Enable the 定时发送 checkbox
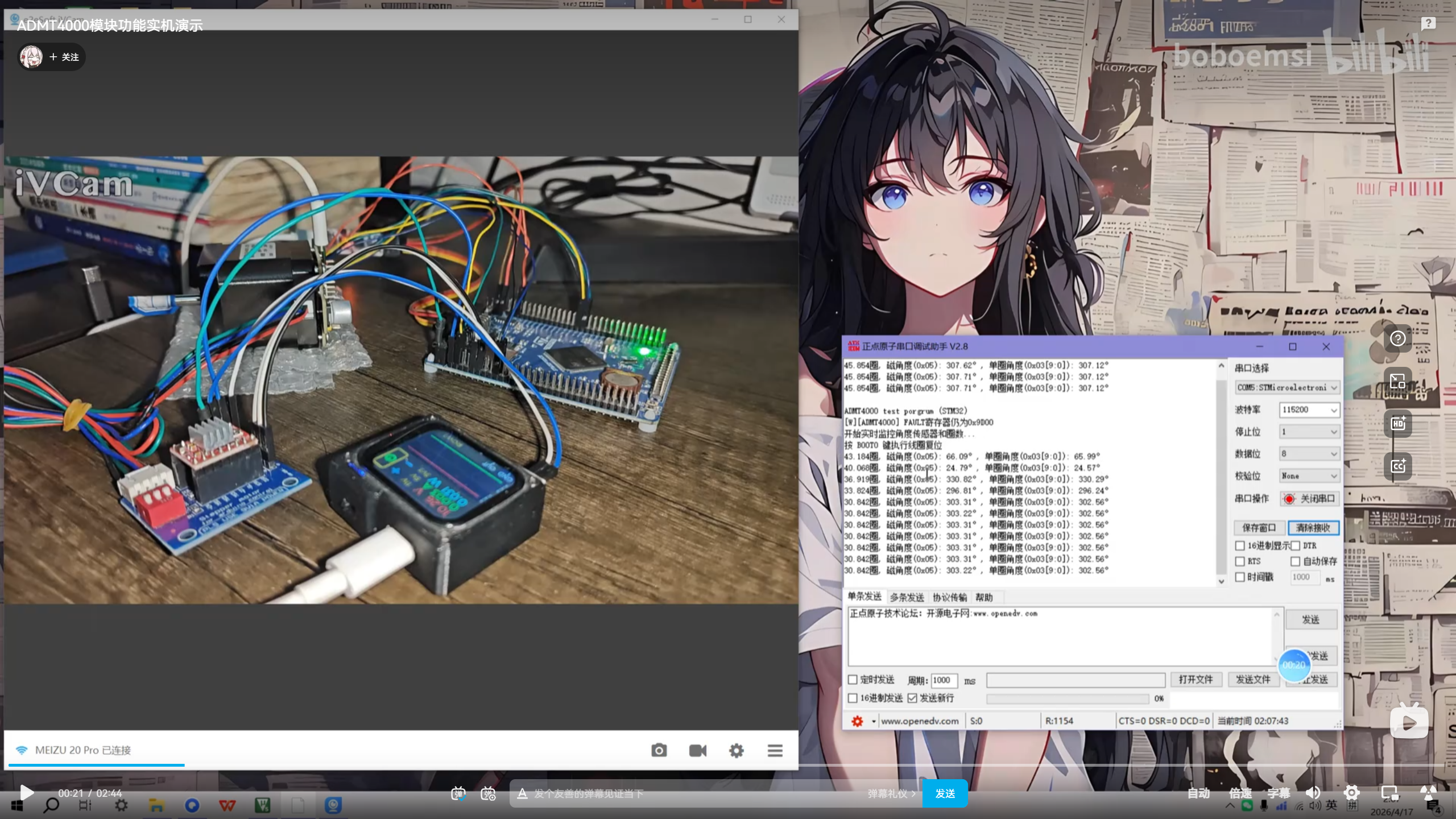This screenshot has height=819, width=1456. [x=853, y=680]
